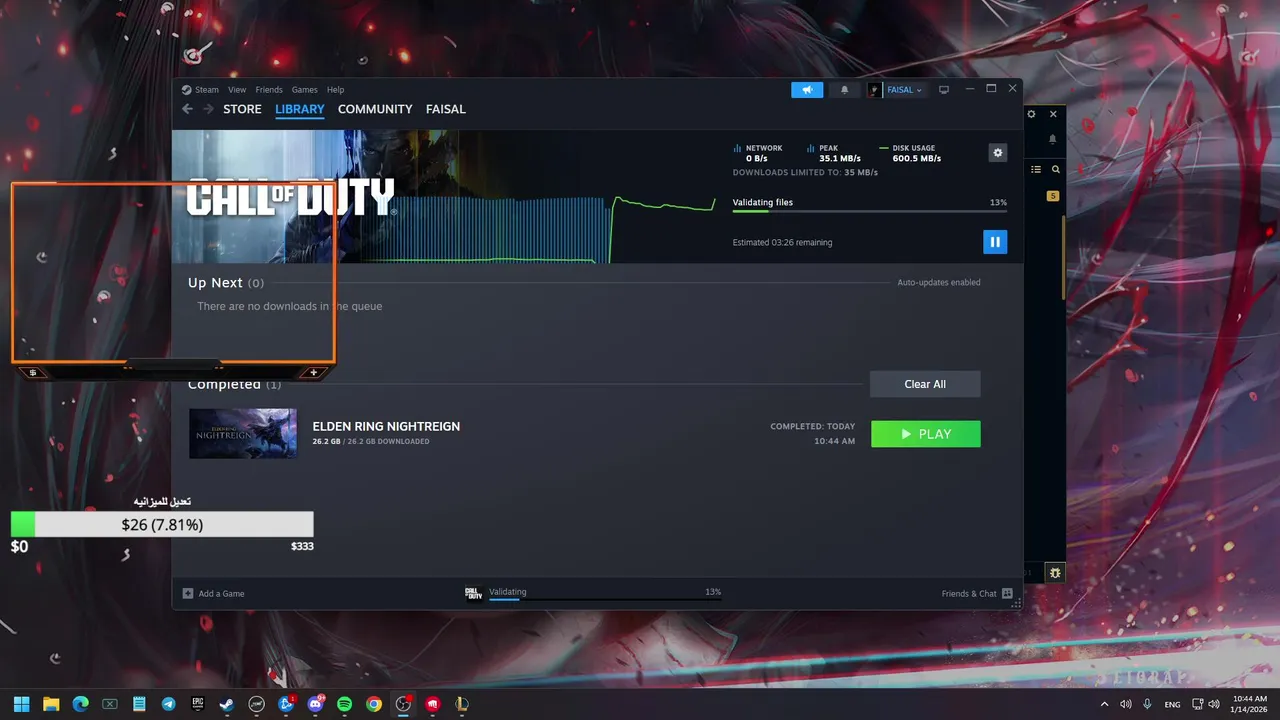Click the Auto-updates enabled text
This screenshot has height=720, width=1280.
point(939,283)
